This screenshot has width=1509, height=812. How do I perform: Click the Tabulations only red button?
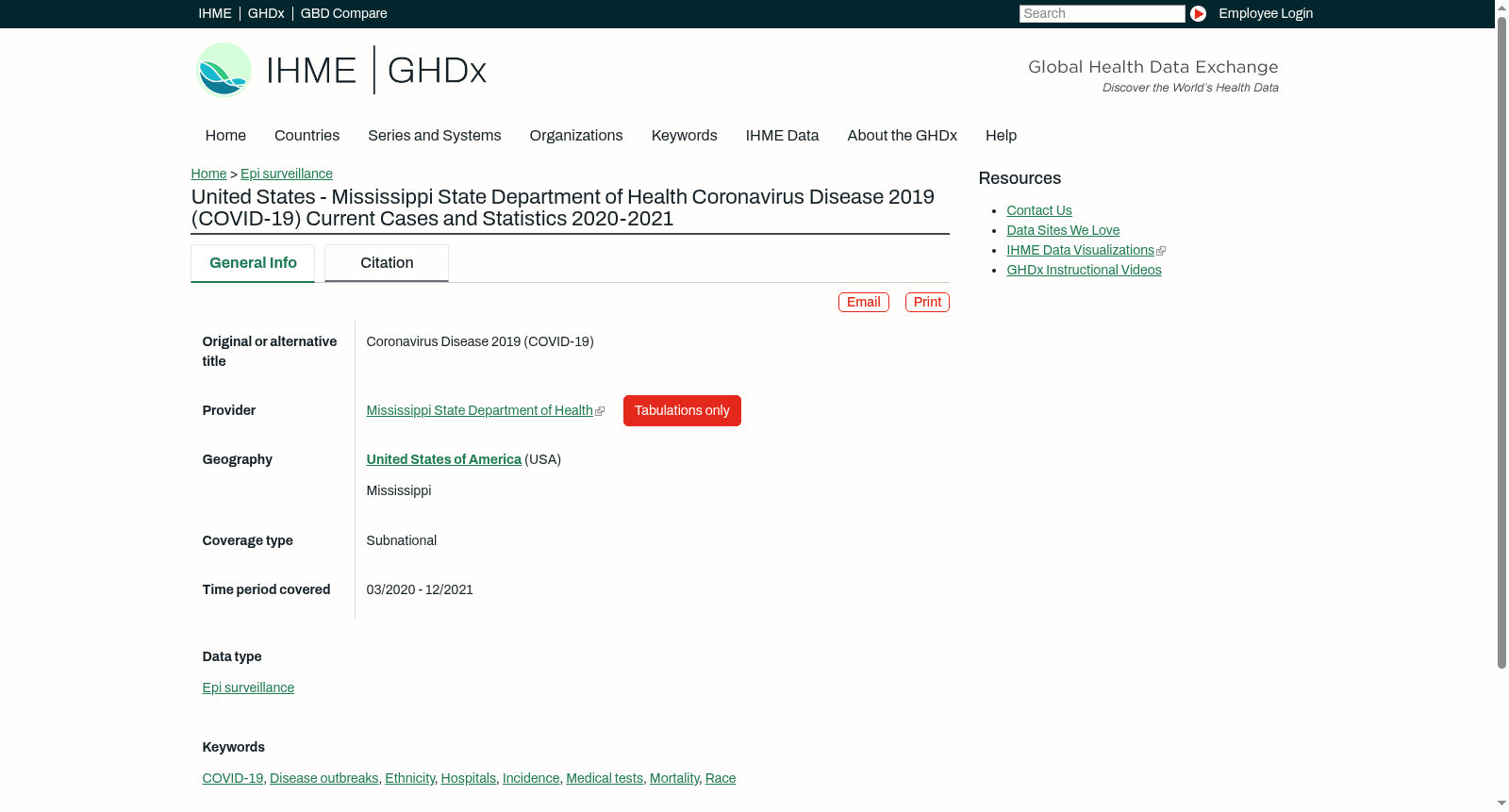click(x=682, y=410)
